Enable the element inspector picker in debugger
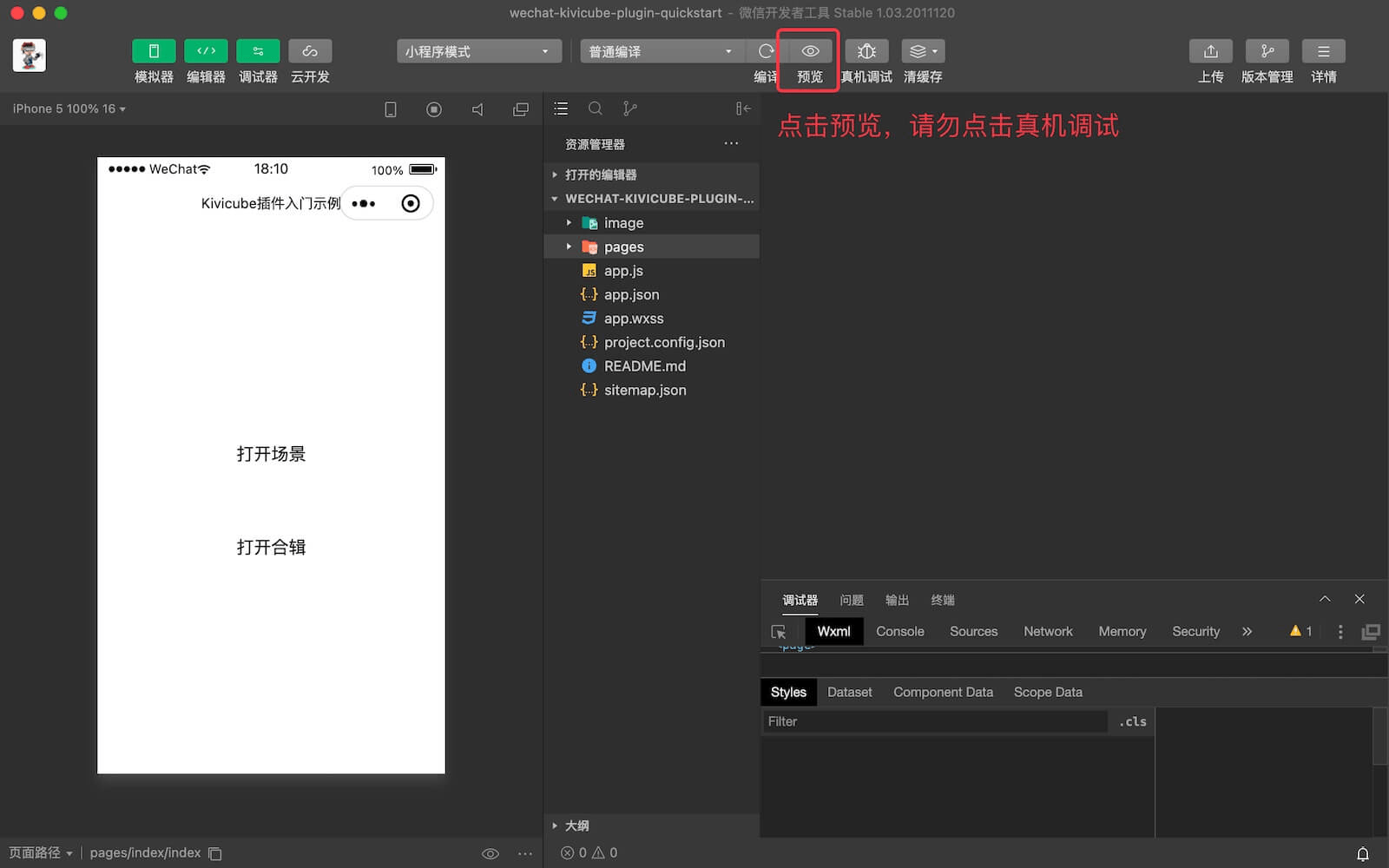Image resolution: width=1389 pixels, height=868 pixels. (x=778, y=632)
